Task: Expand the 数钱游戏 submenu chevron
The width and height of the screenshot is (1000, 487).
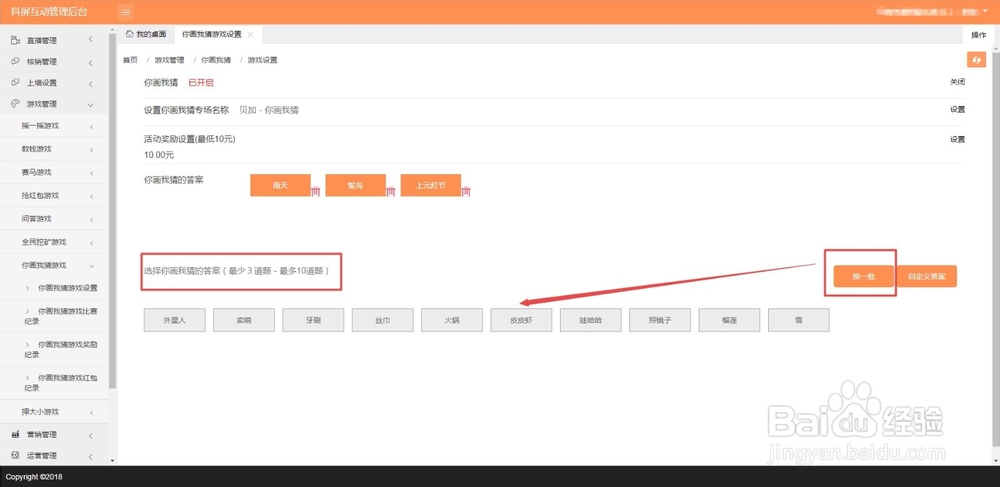Action: (91, 150)
